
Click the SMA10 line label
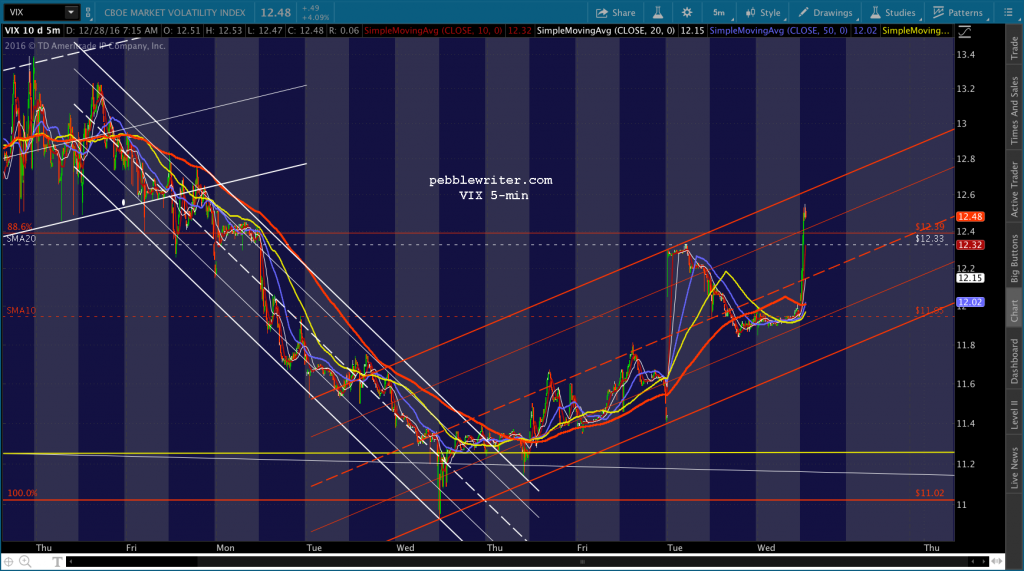[x=22, y=310]
